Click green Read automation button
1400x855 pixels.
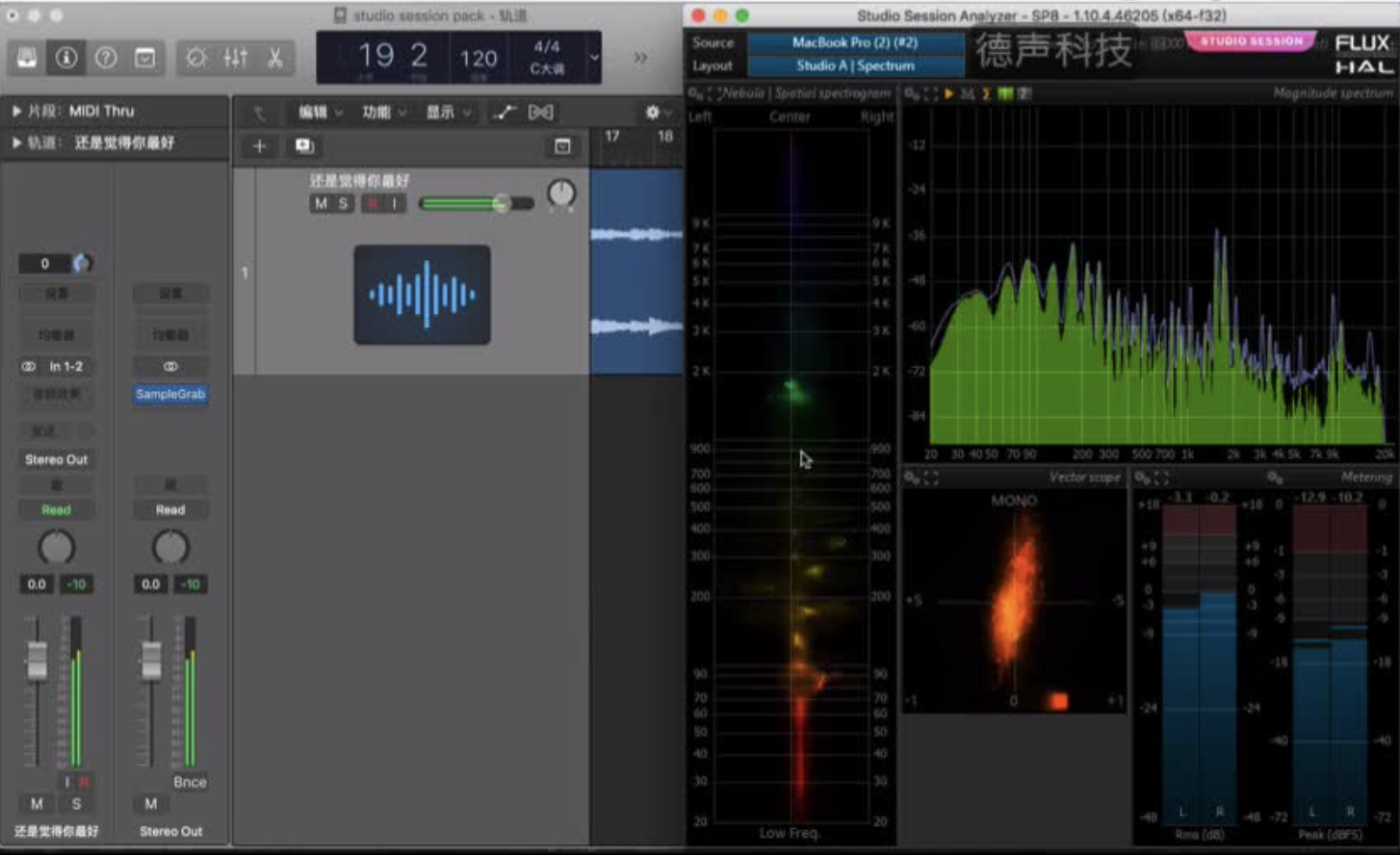tap(56, 510)
